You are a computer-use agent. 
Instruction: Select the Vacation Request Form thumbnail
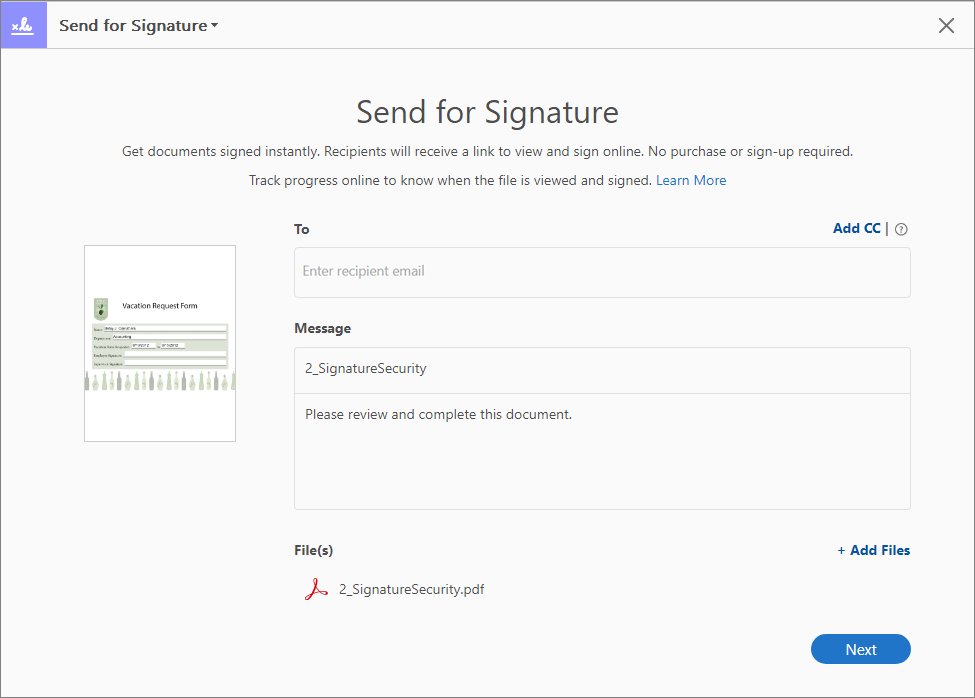pos(160,343)
